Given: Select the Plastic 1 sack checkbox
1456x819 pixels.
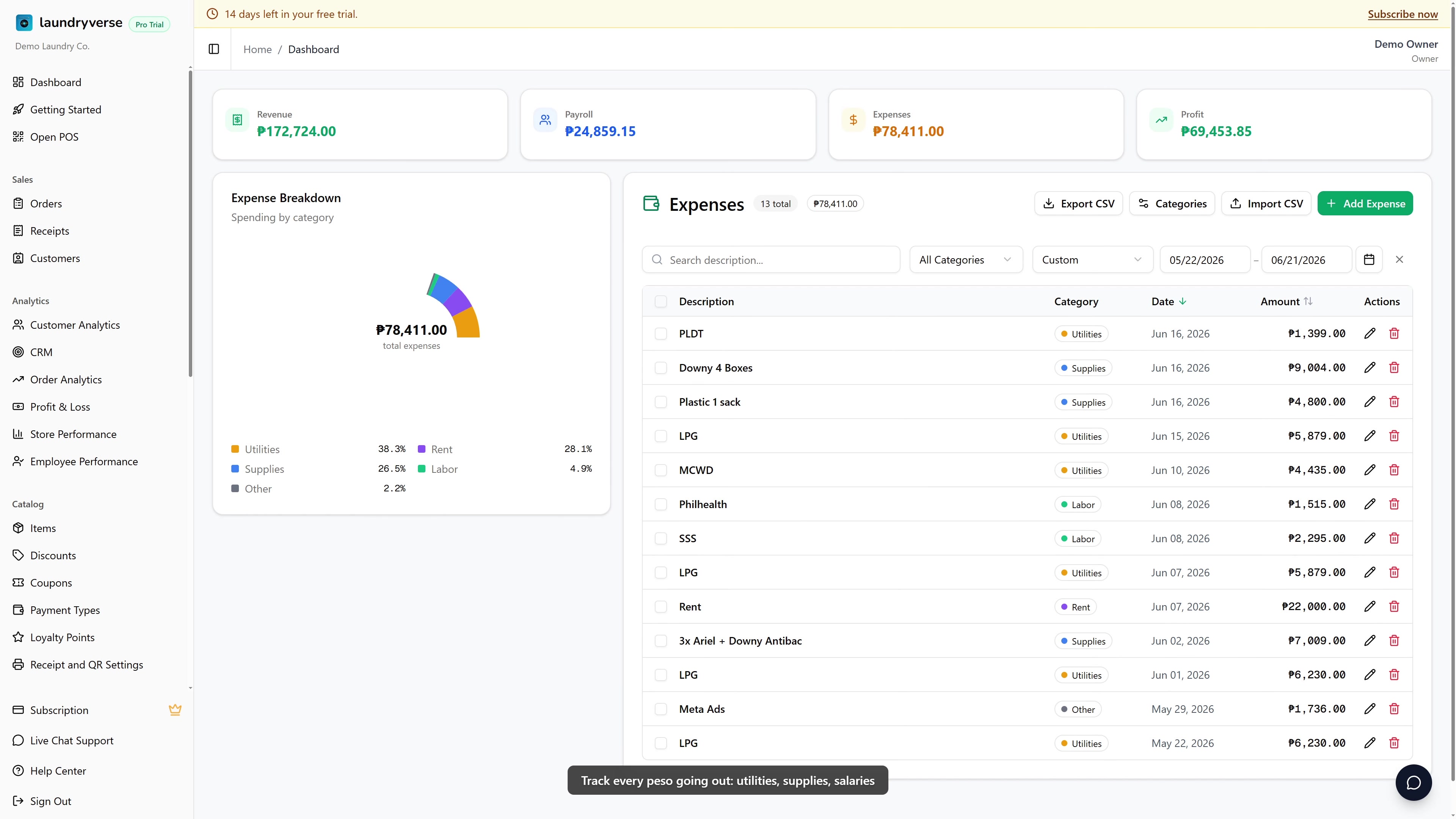Looking at the screenshot, I should pyautogui.click(x=661, y=402).
